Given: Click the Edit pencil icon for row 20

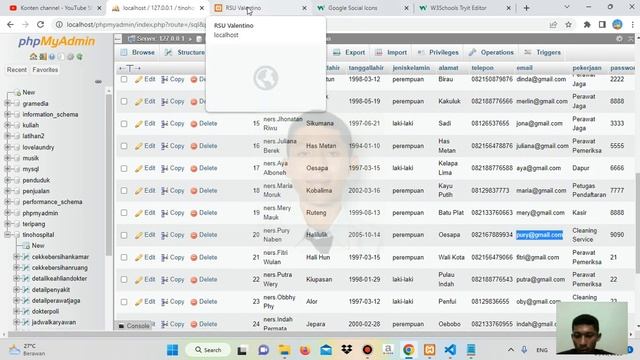Looking at the screenshot, I should [x=139, y=235].
